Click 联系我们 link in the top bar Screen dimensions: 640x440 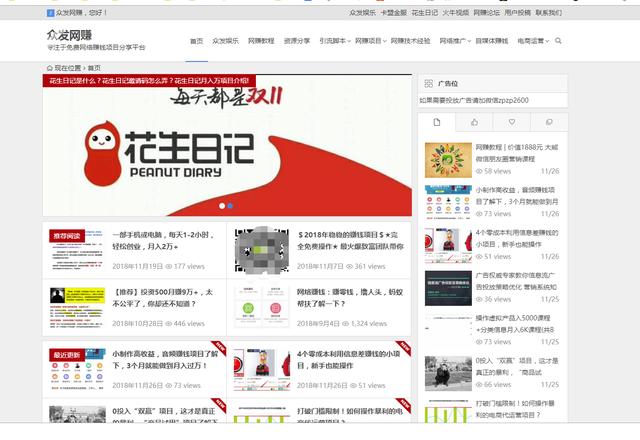(549, 13)
